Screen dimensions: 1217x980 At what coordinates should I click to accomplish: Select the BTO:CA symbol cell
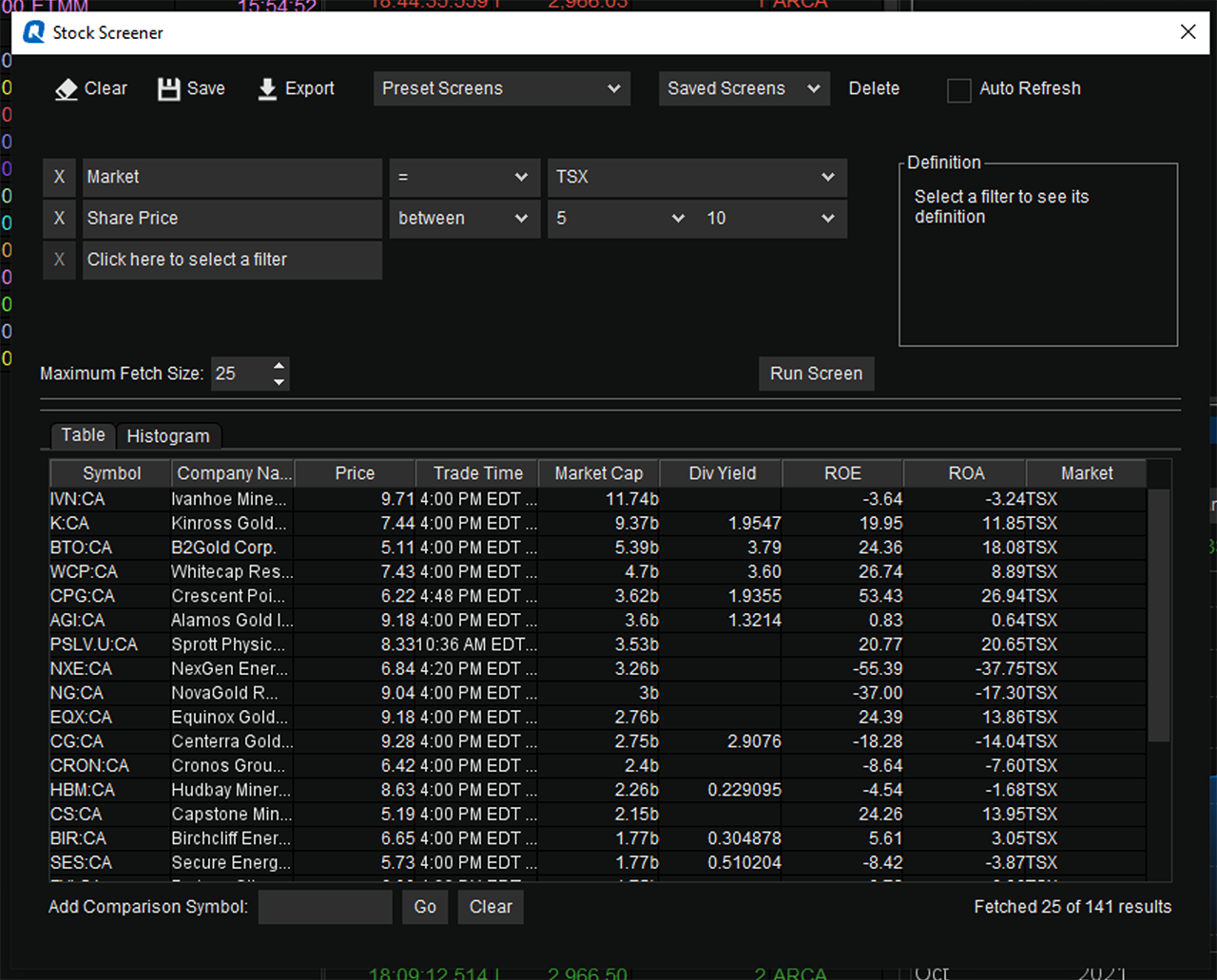click(x=110, y=548)
